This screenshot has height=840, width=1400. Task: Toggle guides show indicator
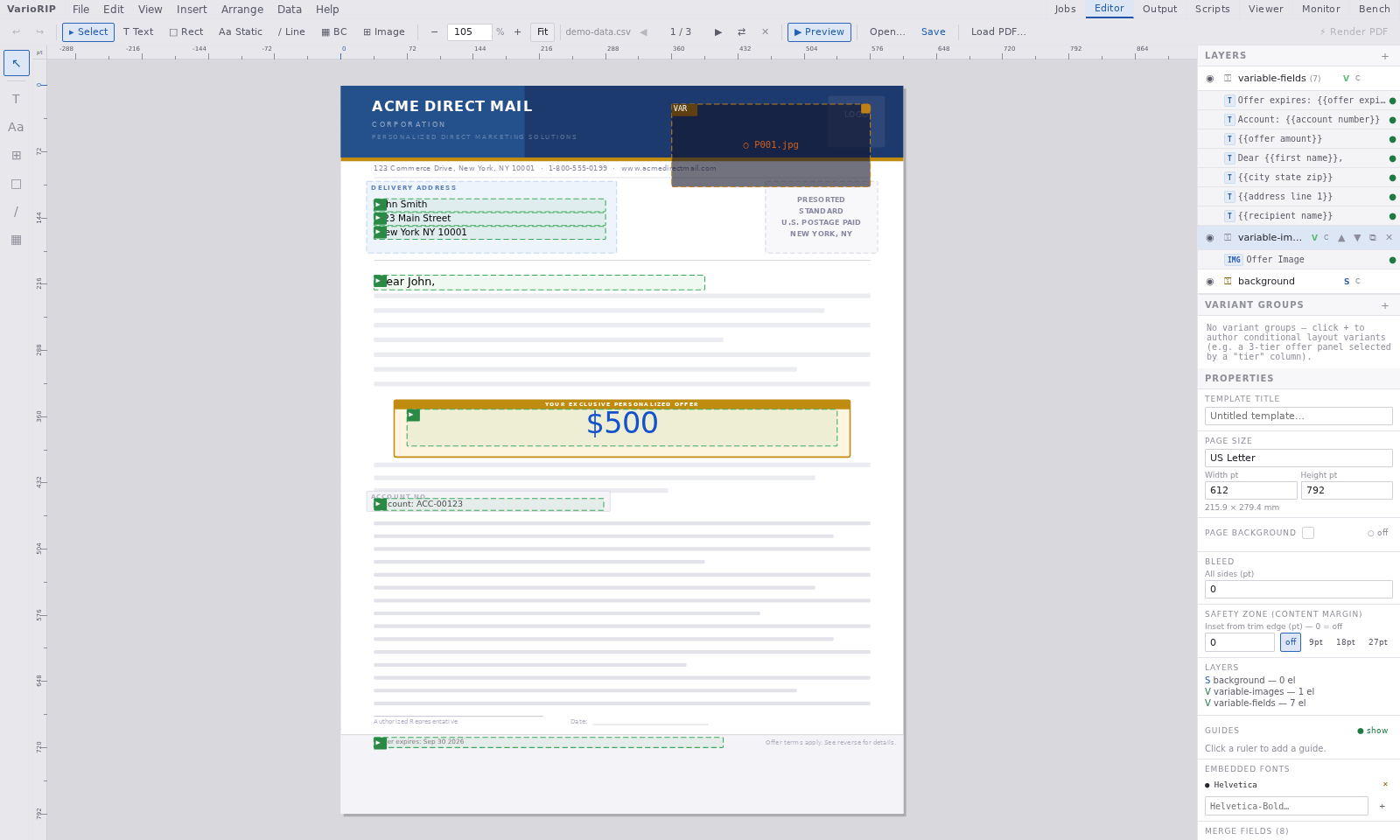1373,731
